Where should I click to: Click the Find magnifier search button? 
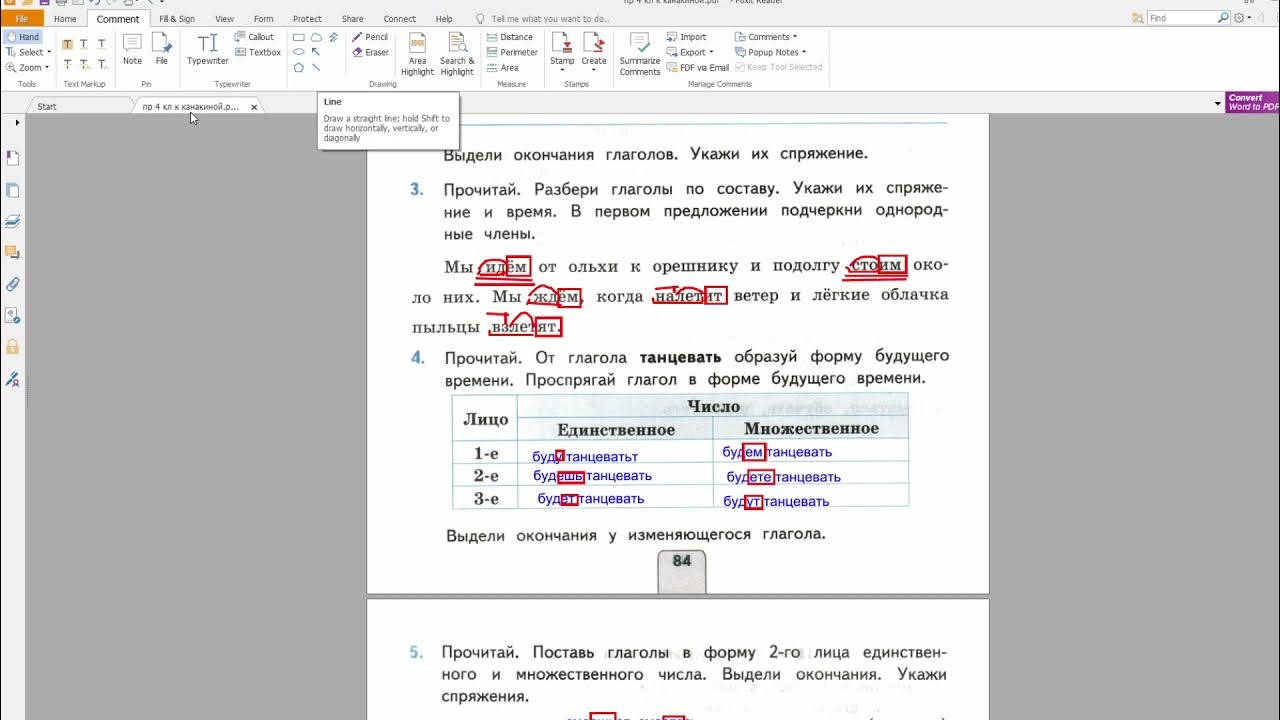coord(1224,18)
